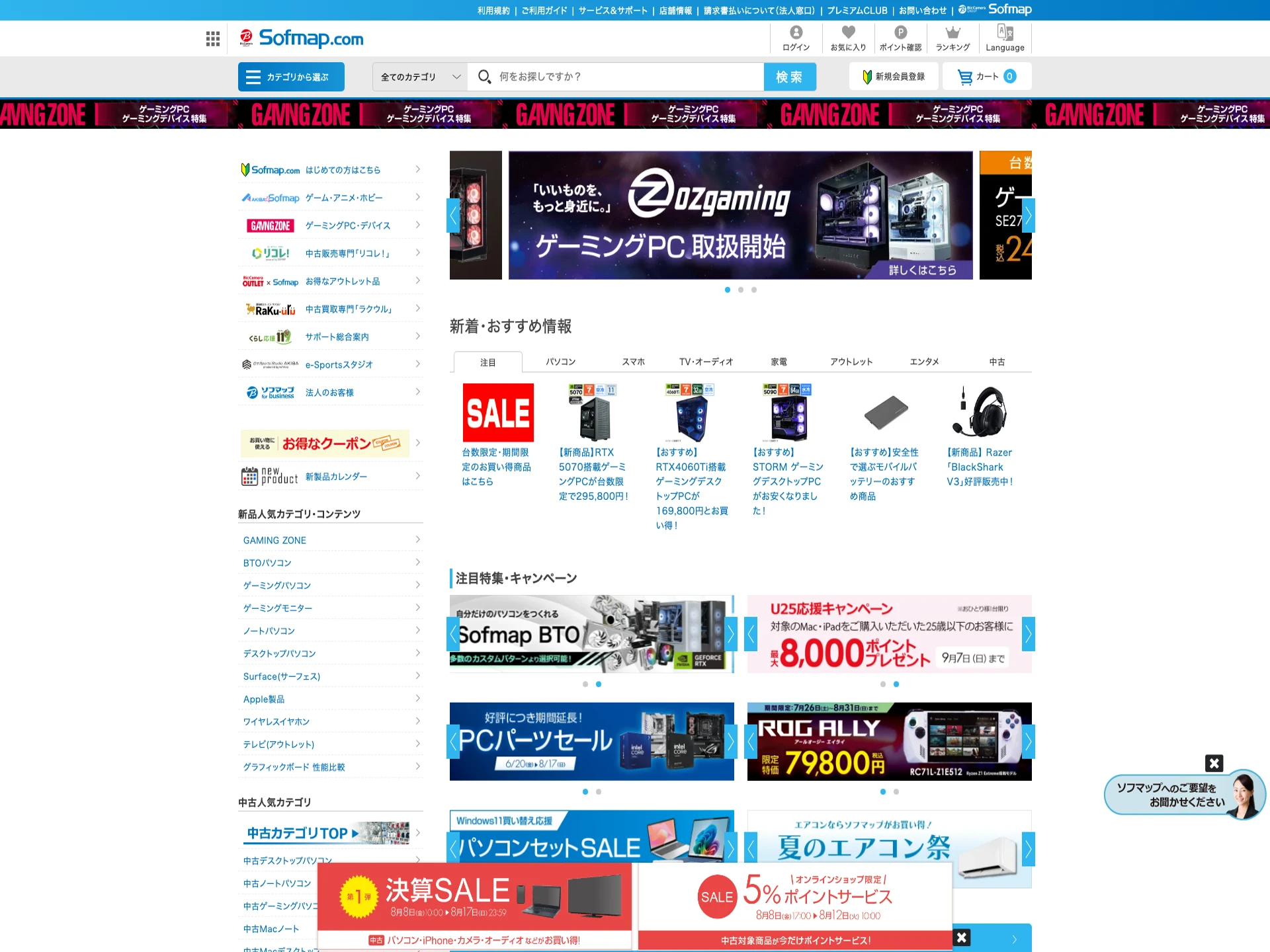
Task: Switch to 注目 tab
Action: [488, 362]
